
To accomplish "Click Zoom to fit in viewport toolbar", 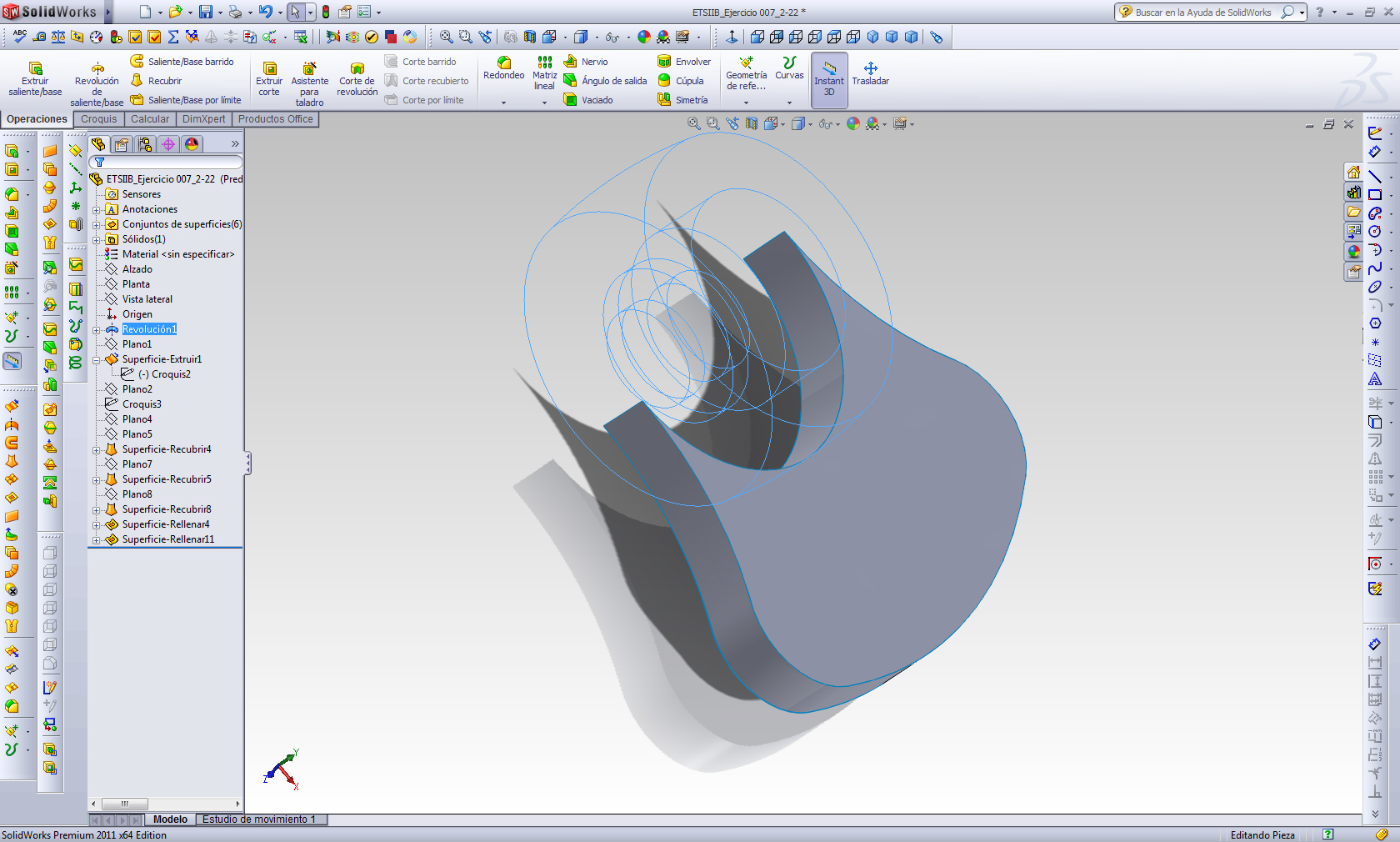I will click(x=693, y=123).
